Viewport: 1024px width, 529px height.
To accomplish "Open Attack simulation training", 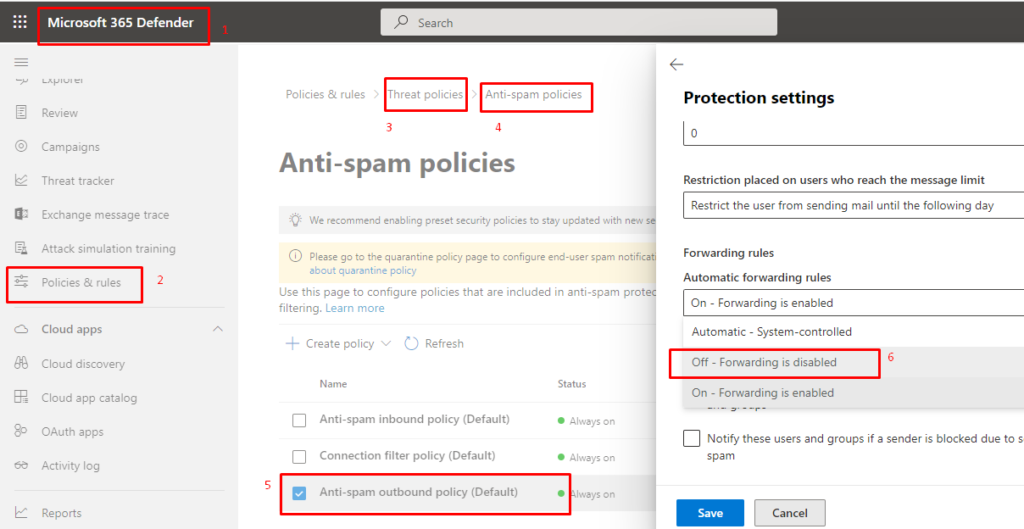I will pos(108,249).
